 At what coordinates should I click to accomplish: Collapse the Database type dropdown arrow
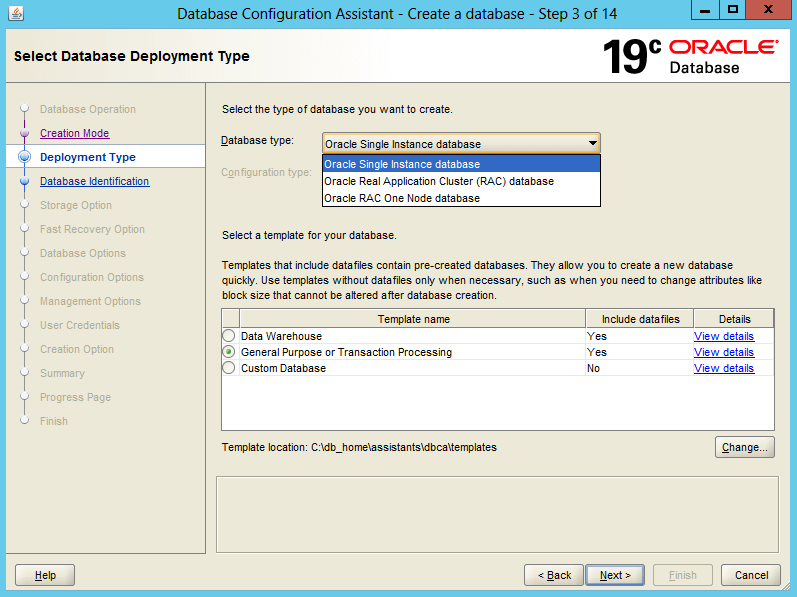click(x=592, y=144)
